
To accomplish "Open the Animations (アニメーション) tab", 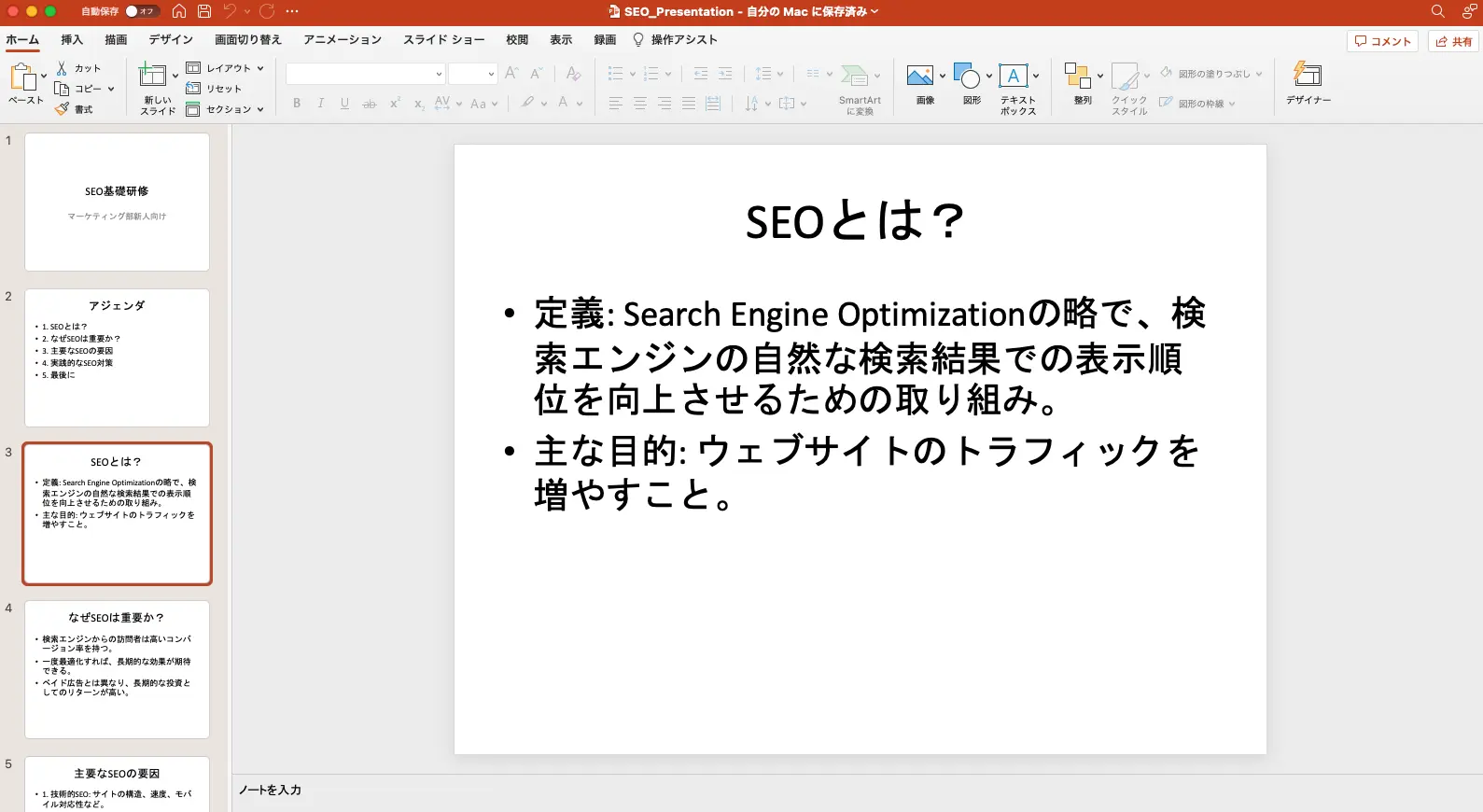I will pos(343,39).
